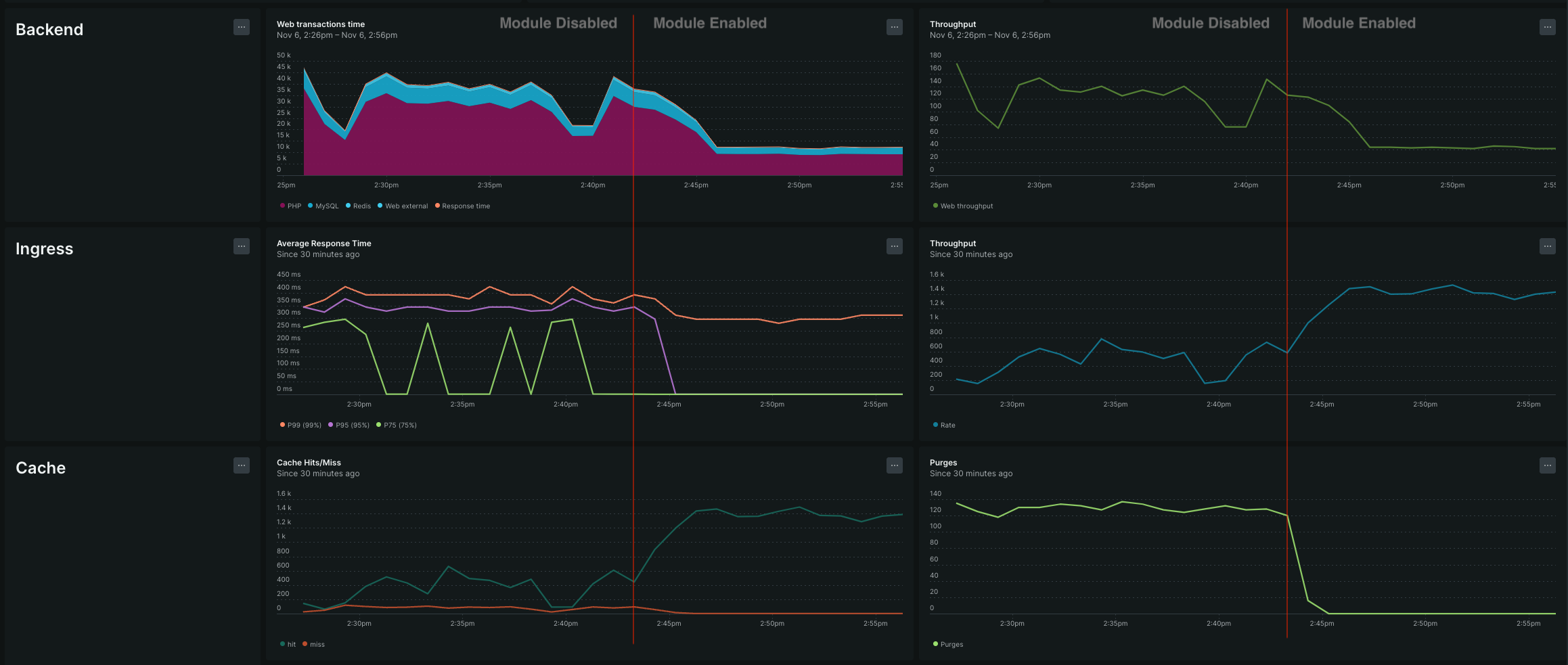Screen dimensions: 1568x665
Task: Open options for Backend Throughput chart
Action: pyautogui.click(x=1548, y=27)
